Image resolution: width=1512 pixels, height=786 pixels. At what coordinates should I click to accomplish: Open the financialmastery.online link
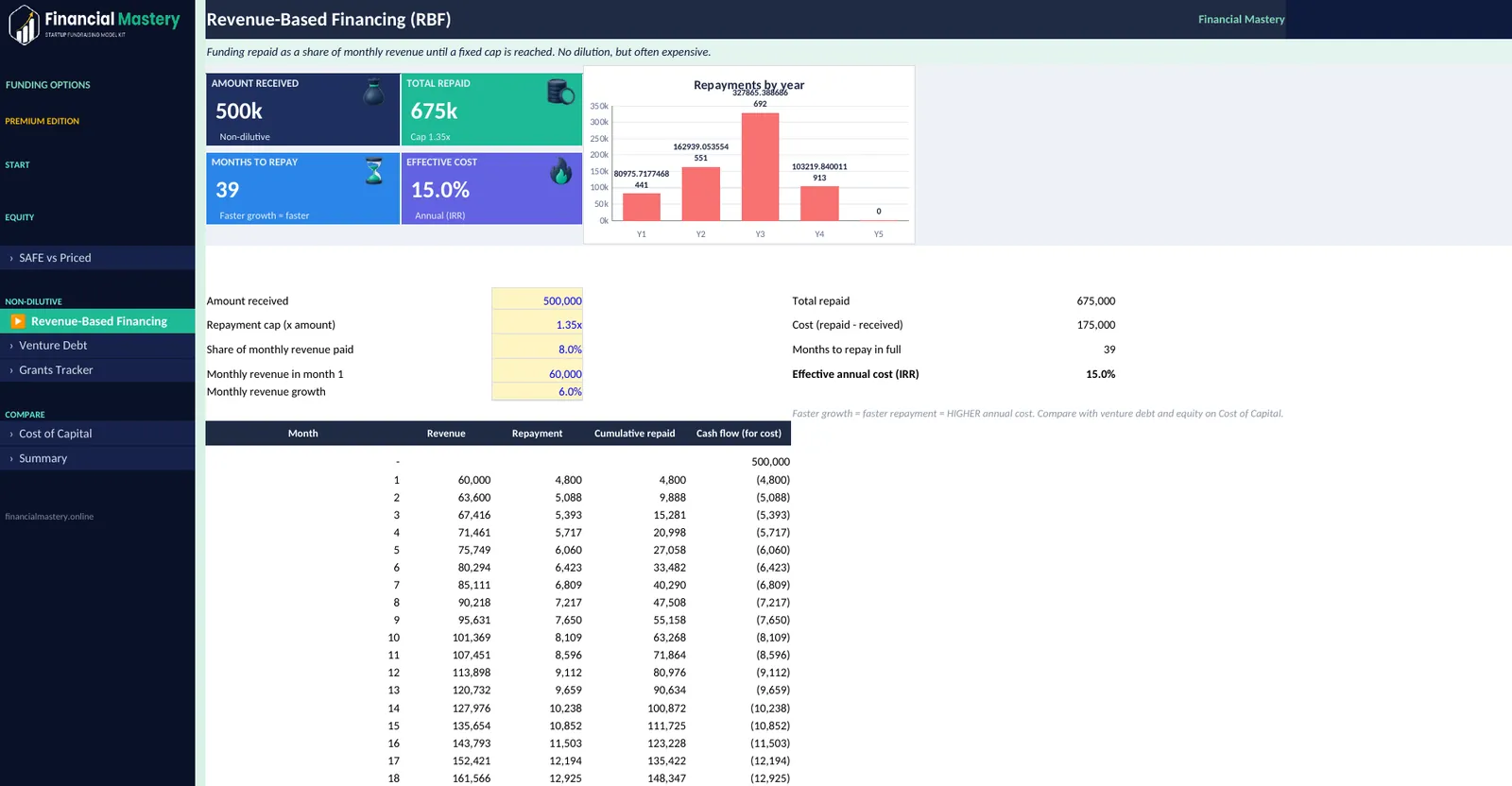[49, 517]
